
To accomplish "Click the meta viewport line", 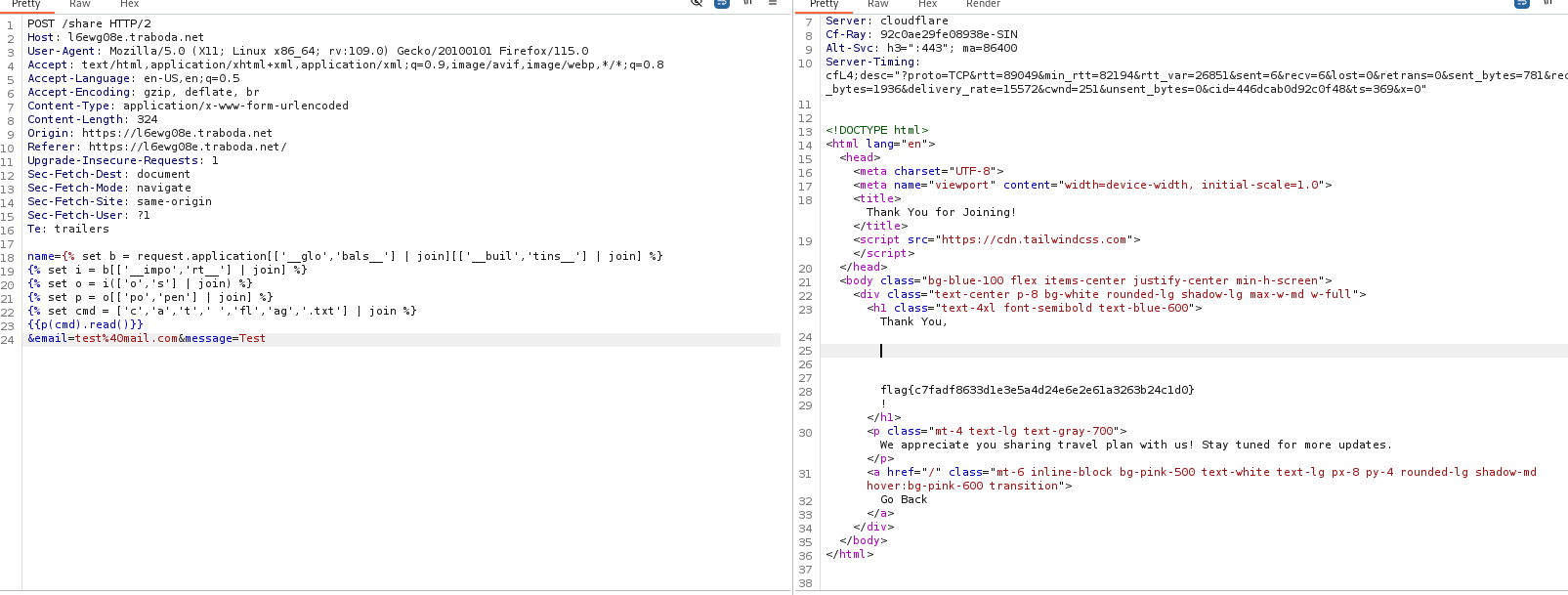I will [1092, 185].
